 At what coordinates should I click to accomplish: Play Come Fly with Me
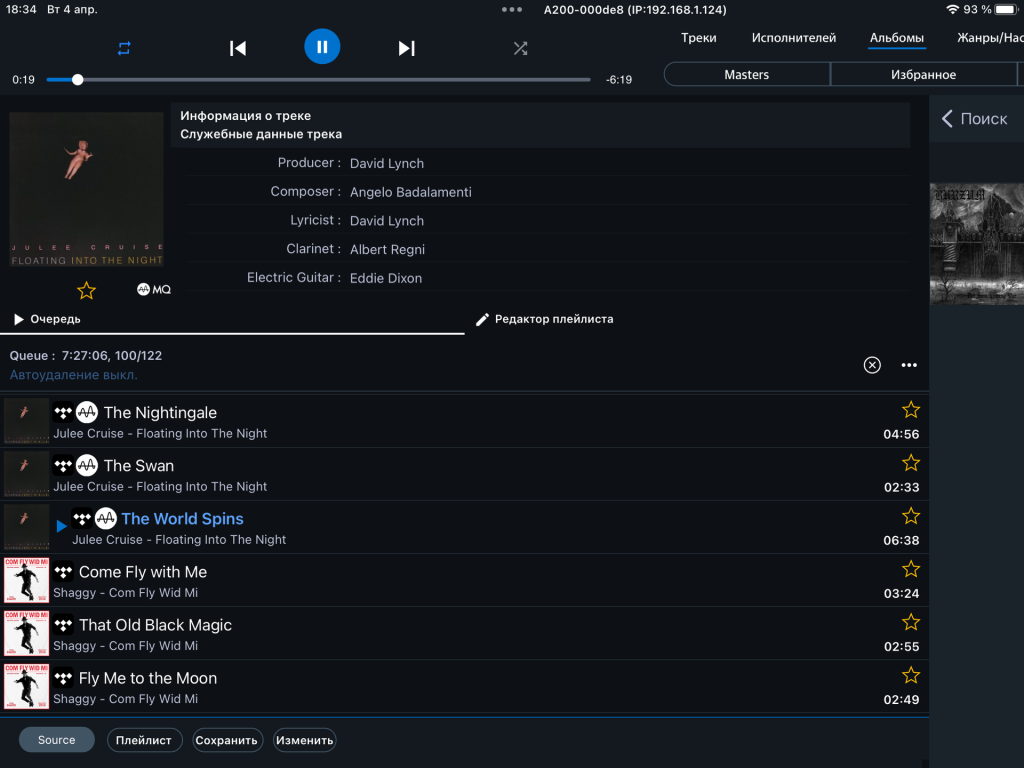pyautogui.click(x=464, y=581)
